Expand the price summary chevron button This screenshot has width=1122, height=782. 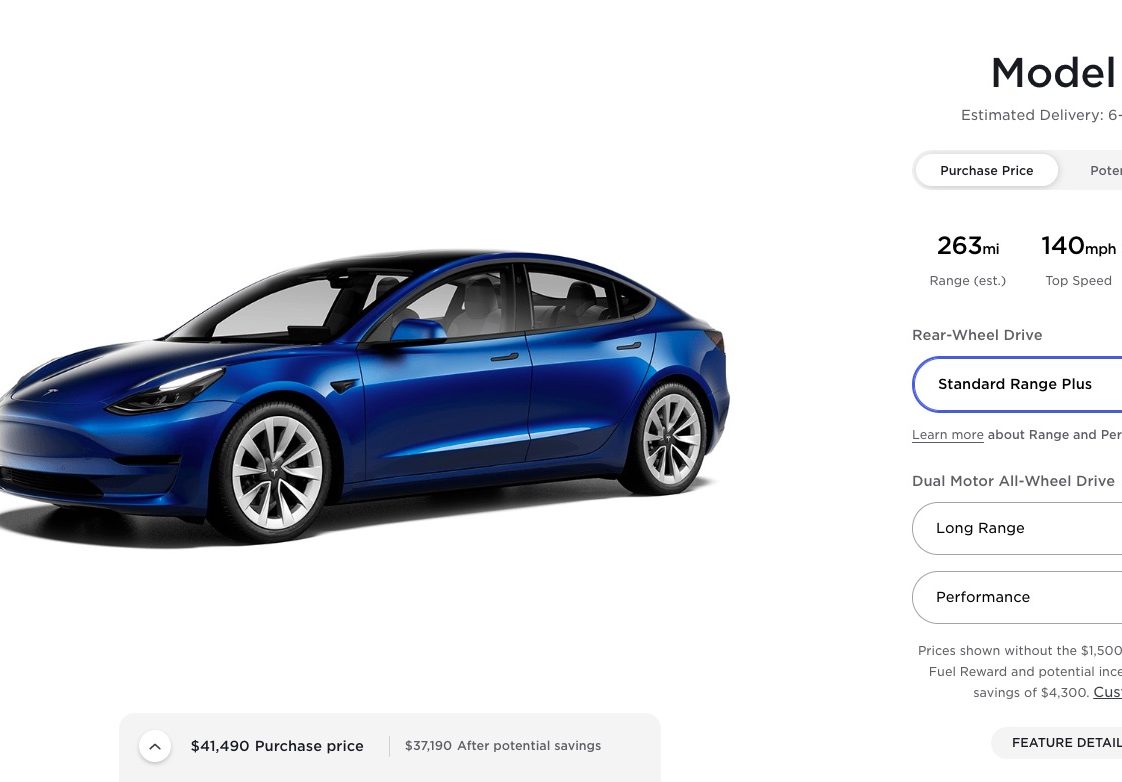point(155,747)
